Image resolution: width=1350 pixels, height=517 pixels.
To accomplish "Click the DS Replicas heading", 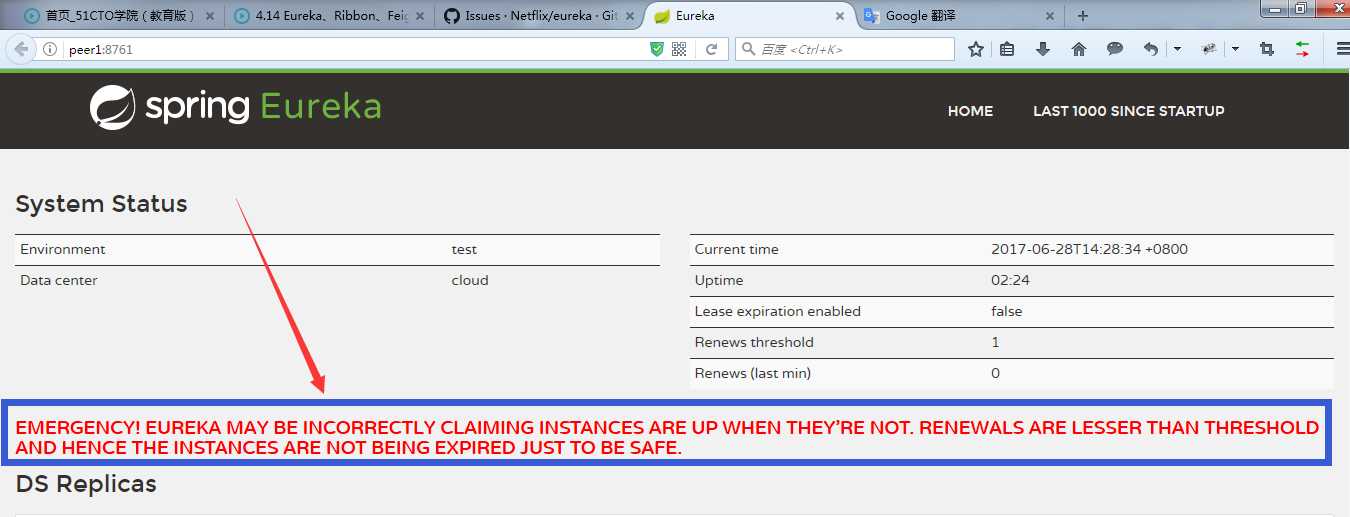I will (86, 484).
